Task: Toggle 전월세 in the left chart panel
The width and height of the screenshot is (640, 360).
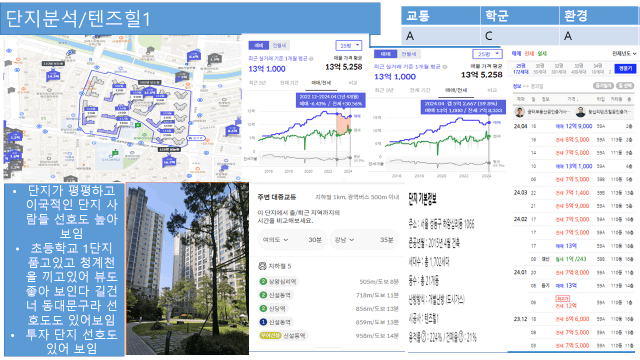Action: 279,45
